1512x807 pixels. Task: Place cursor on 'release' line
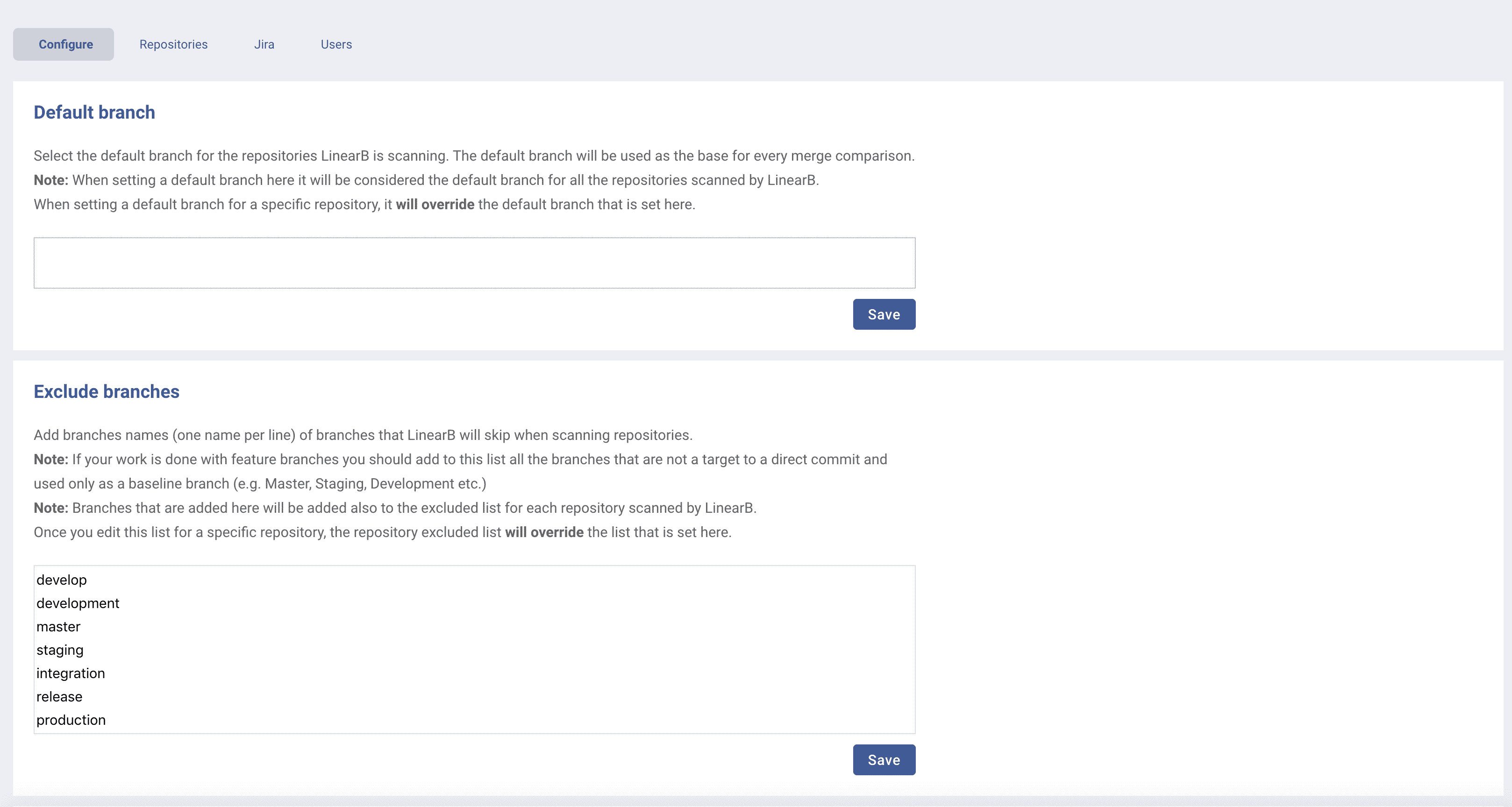[x=59, y=697]
